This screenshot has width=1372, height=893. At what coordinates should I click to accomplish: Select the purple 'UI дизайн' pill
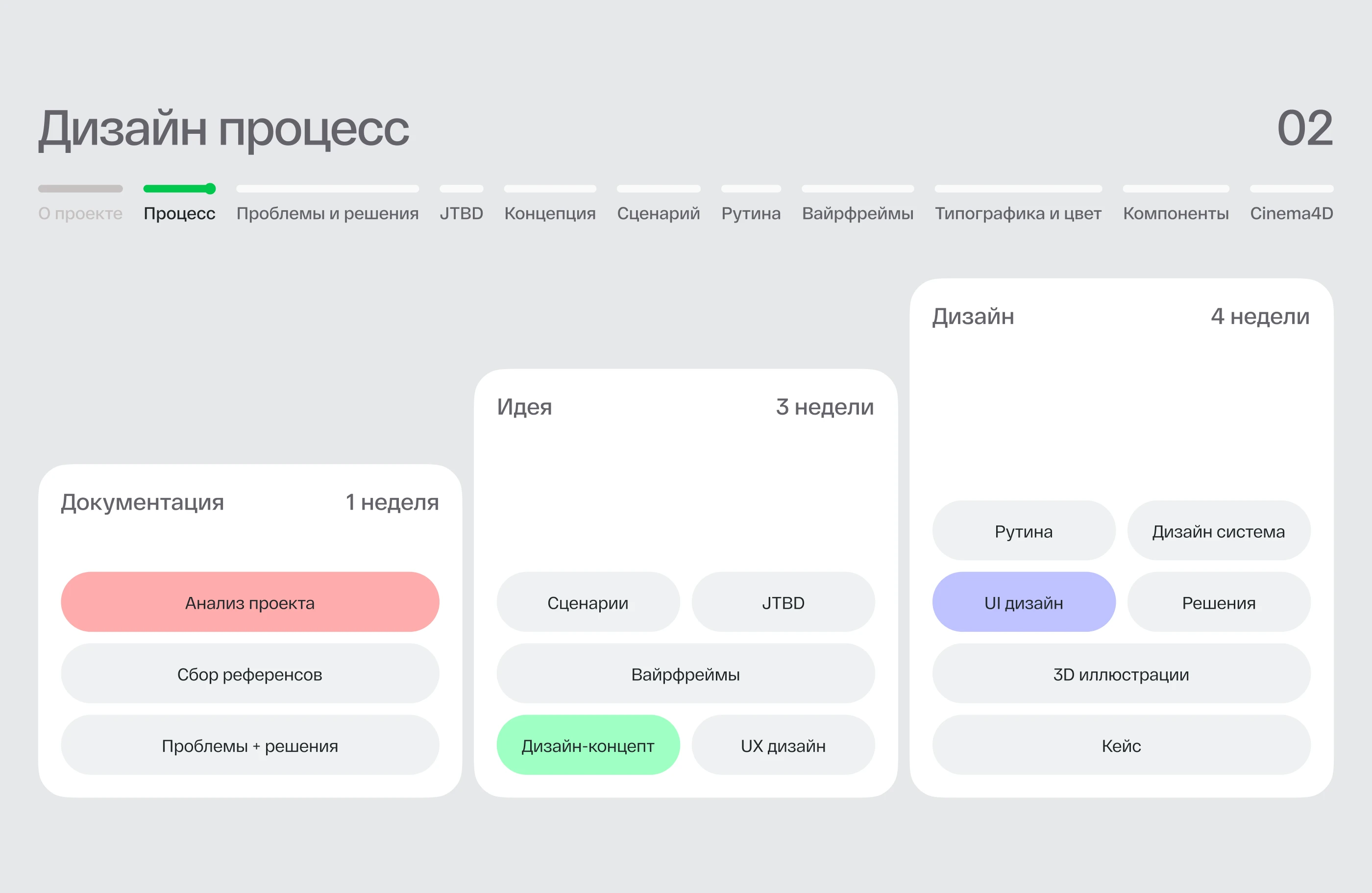tap(1024, 602)
